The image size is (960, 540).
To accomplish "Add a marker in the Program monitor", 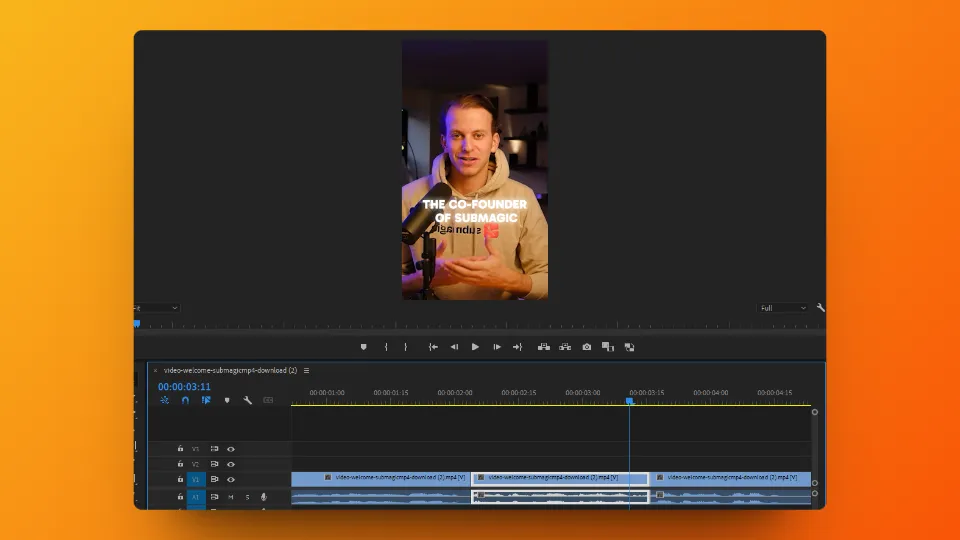I will tap(364, 347).
